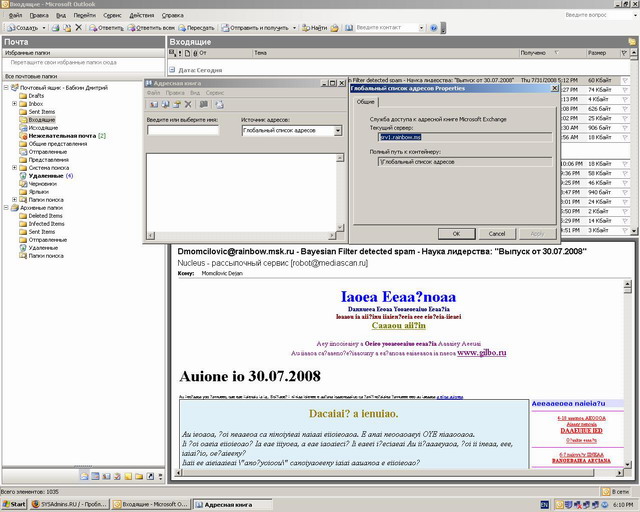Click Отправить и получить button

tap(255, 28)
